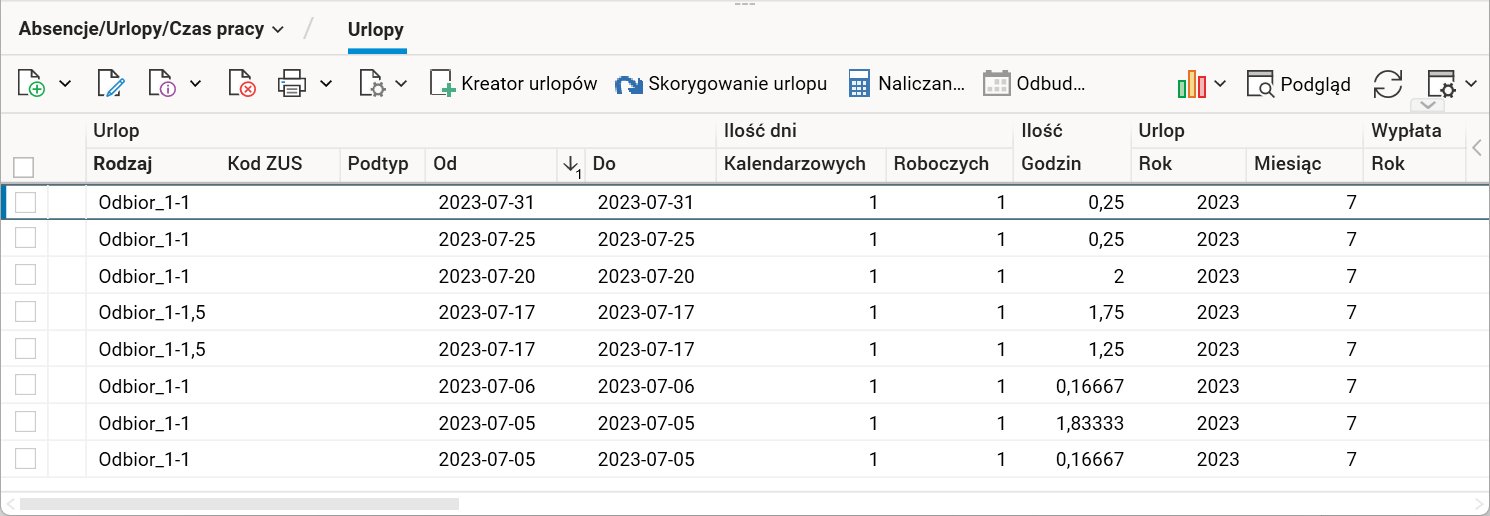The image size is (1490, 516).
Task: Click the document info icon
Action: coord(162,84)
